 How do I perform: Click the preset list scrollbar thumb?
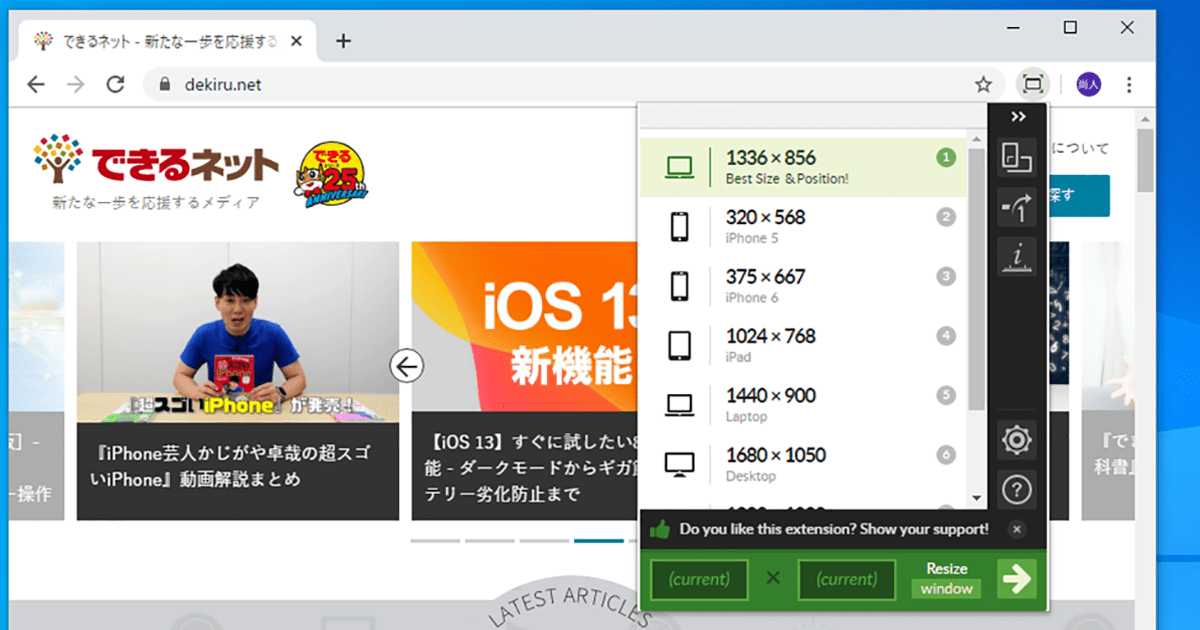coord(976,278)
